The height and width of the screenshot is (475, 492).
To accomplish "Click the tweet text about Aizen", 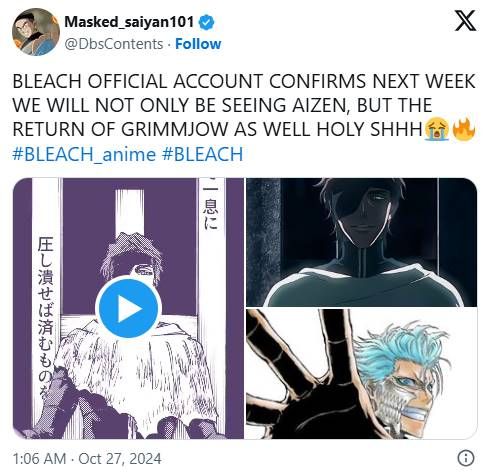I will (x=244, y=105).
